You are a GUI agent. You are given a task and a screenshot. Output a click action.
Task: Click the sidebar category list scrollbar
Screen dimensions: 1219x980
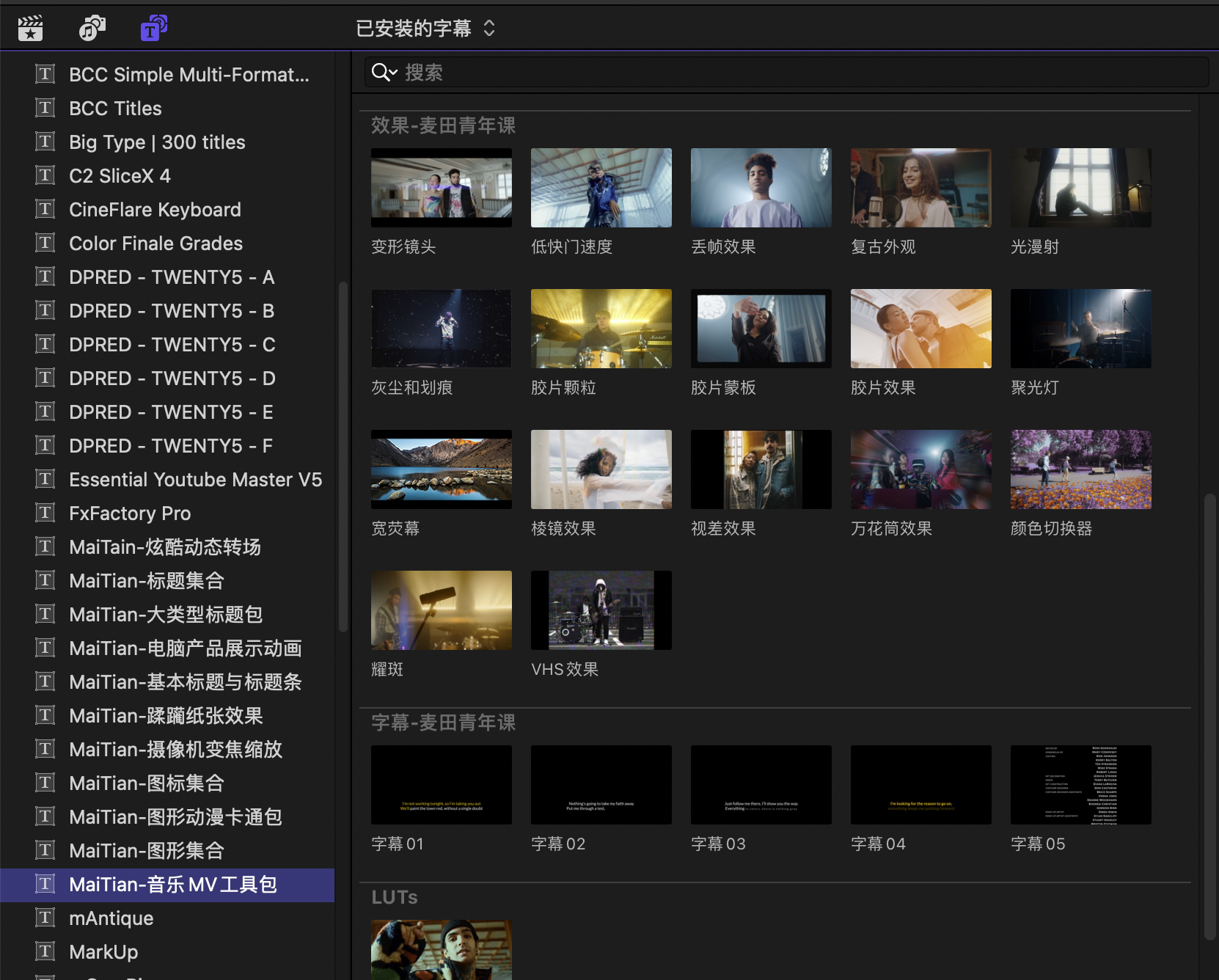(x=343, y=457)
